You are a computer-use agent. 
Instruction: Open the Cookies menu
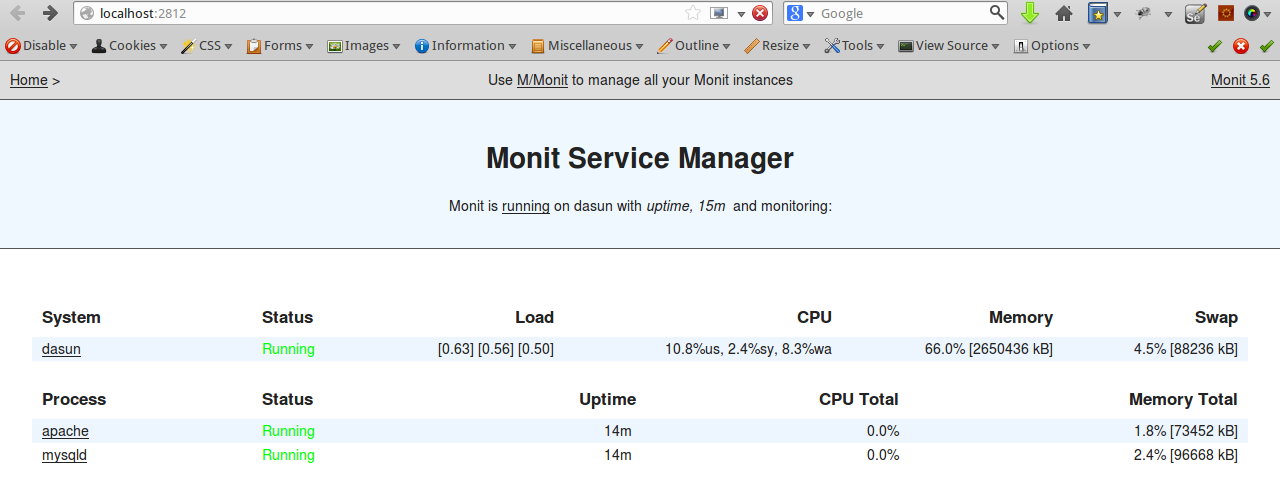click(128, 46)
